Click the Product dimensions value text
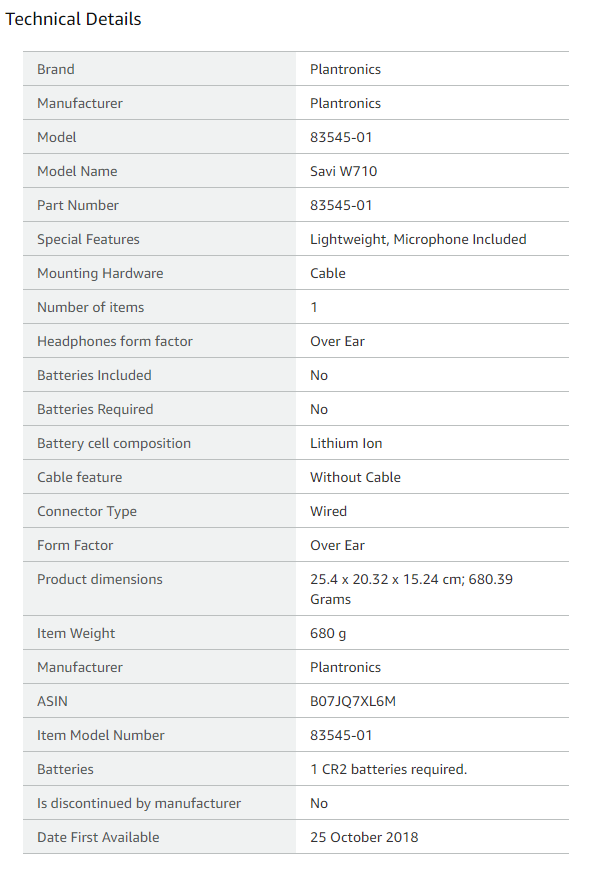 pos(411,589)
